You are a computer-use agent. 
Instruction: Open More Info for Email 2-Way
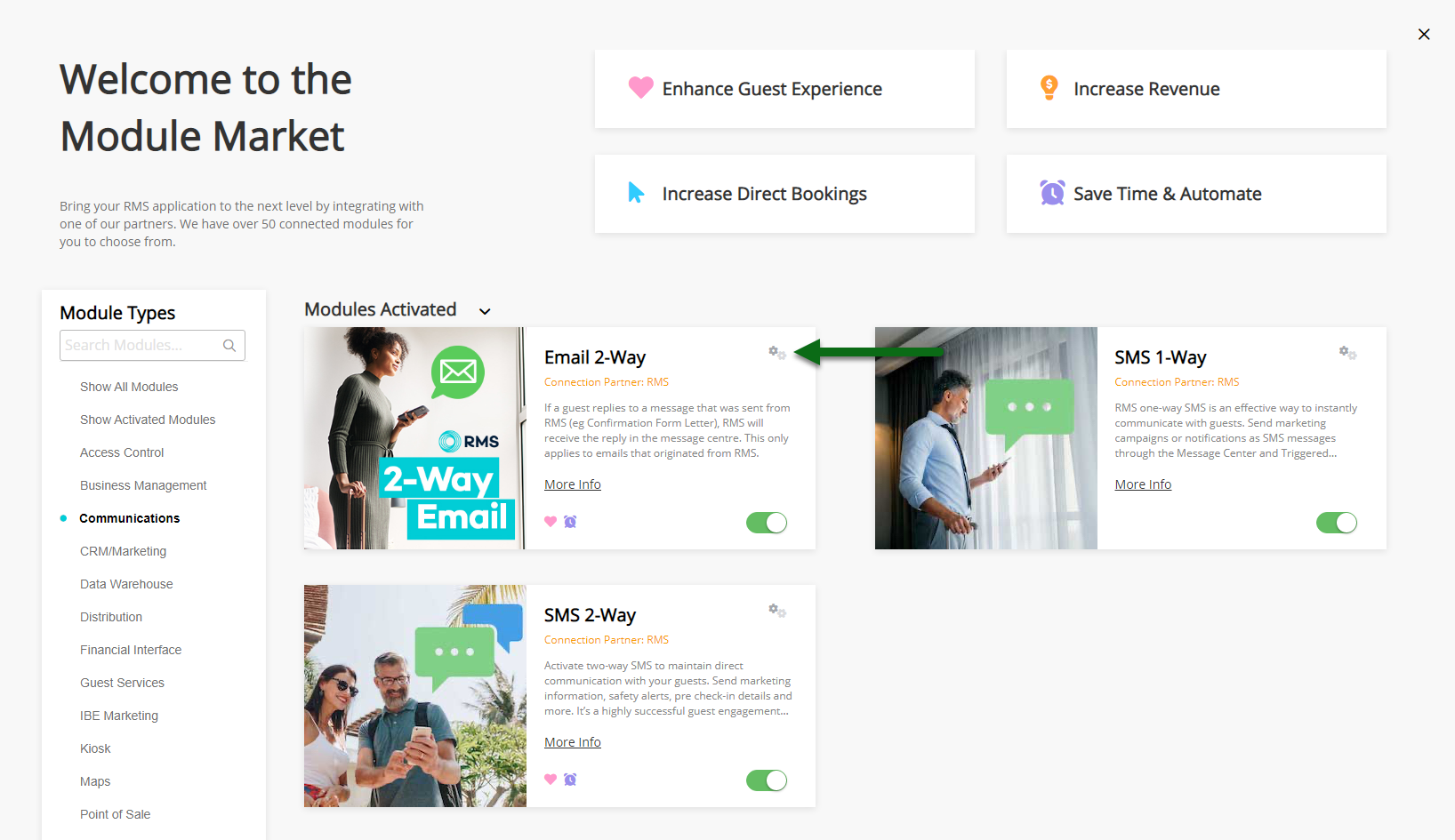coord(573,484)
